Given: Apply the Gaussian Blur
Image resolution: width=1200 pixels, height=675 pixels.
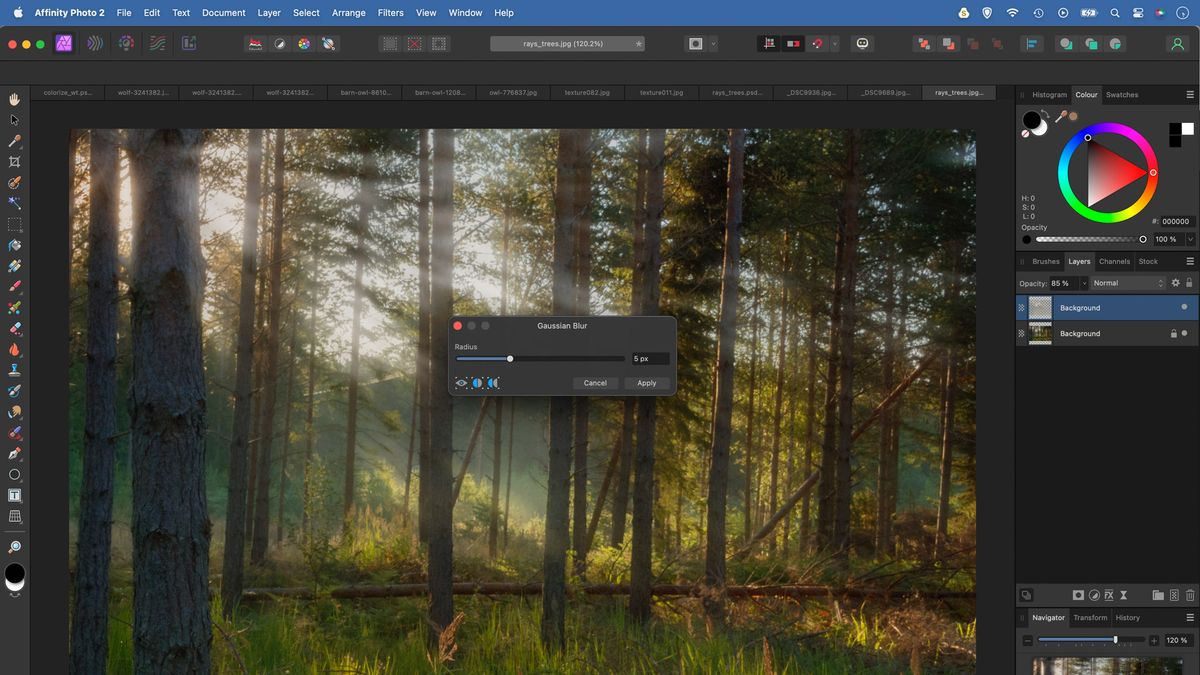Looking at the screenshot, I should (x=647, y=382).
